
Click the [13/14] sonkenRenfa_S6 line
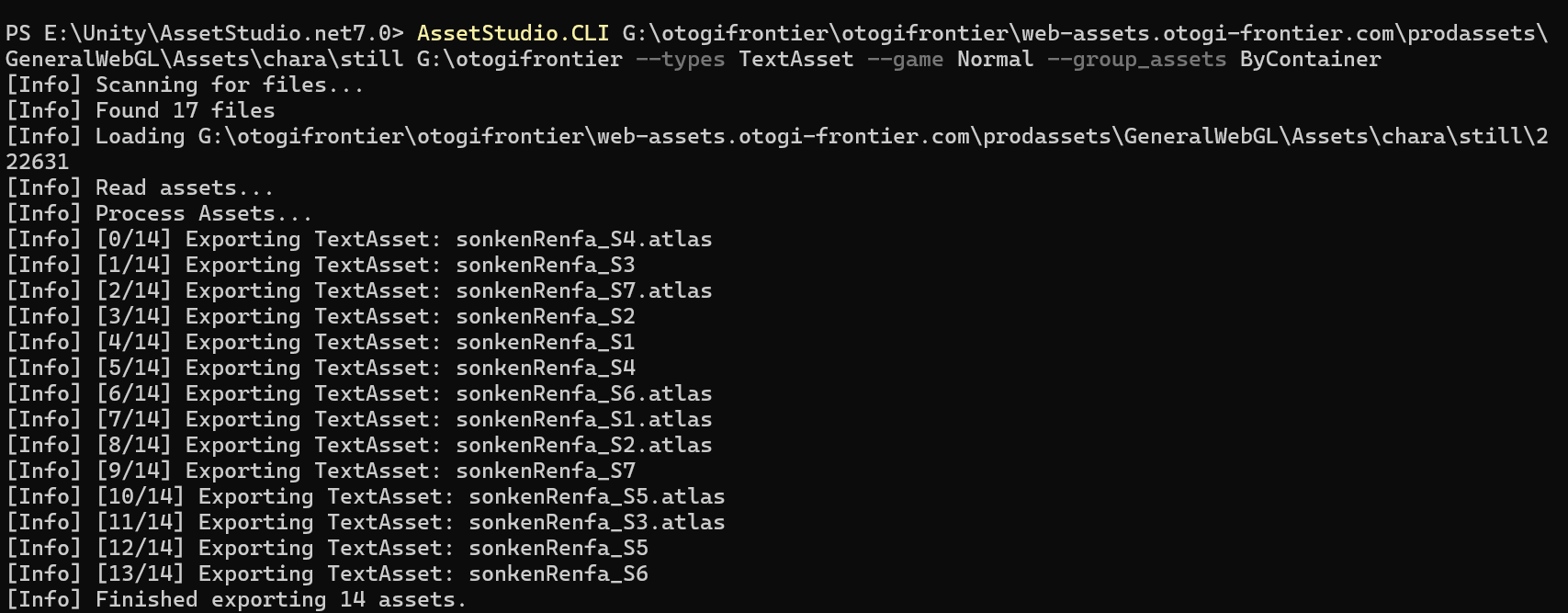[327, 573]
